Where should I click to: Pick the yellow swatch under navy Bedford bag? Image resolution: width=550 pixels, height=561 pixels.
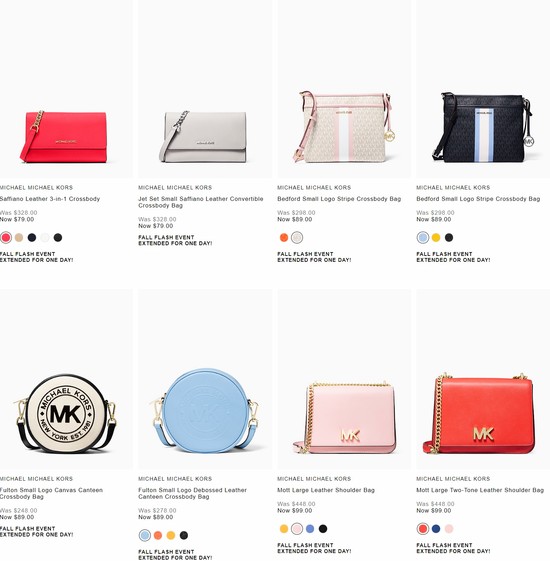pos(436,238)
